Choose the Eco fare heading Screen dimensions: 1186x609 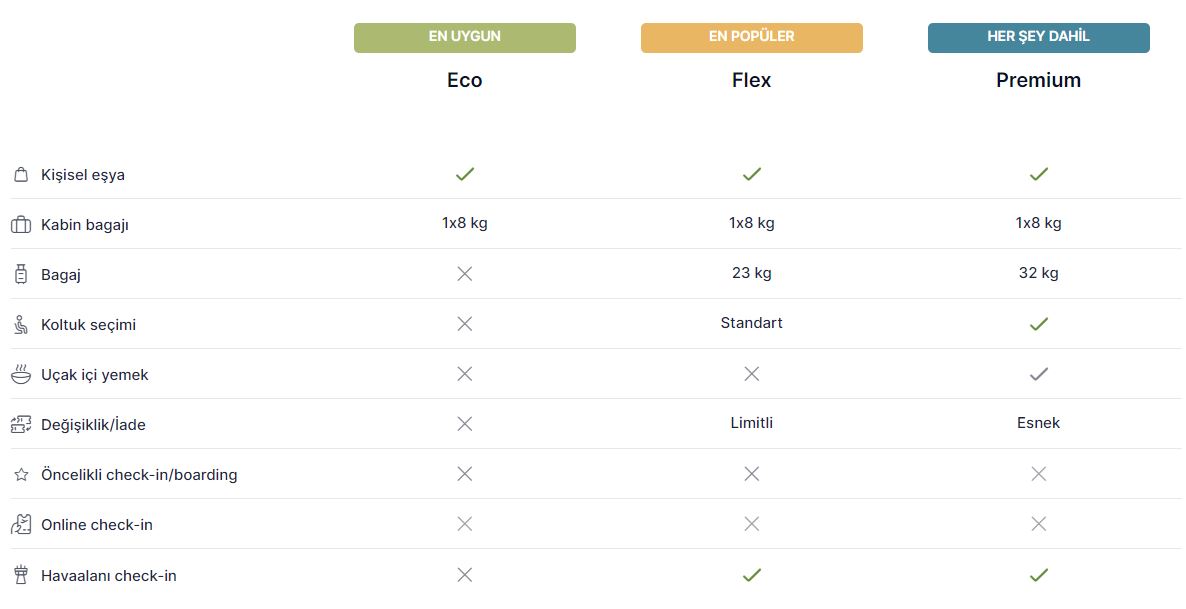pos(464,80)
